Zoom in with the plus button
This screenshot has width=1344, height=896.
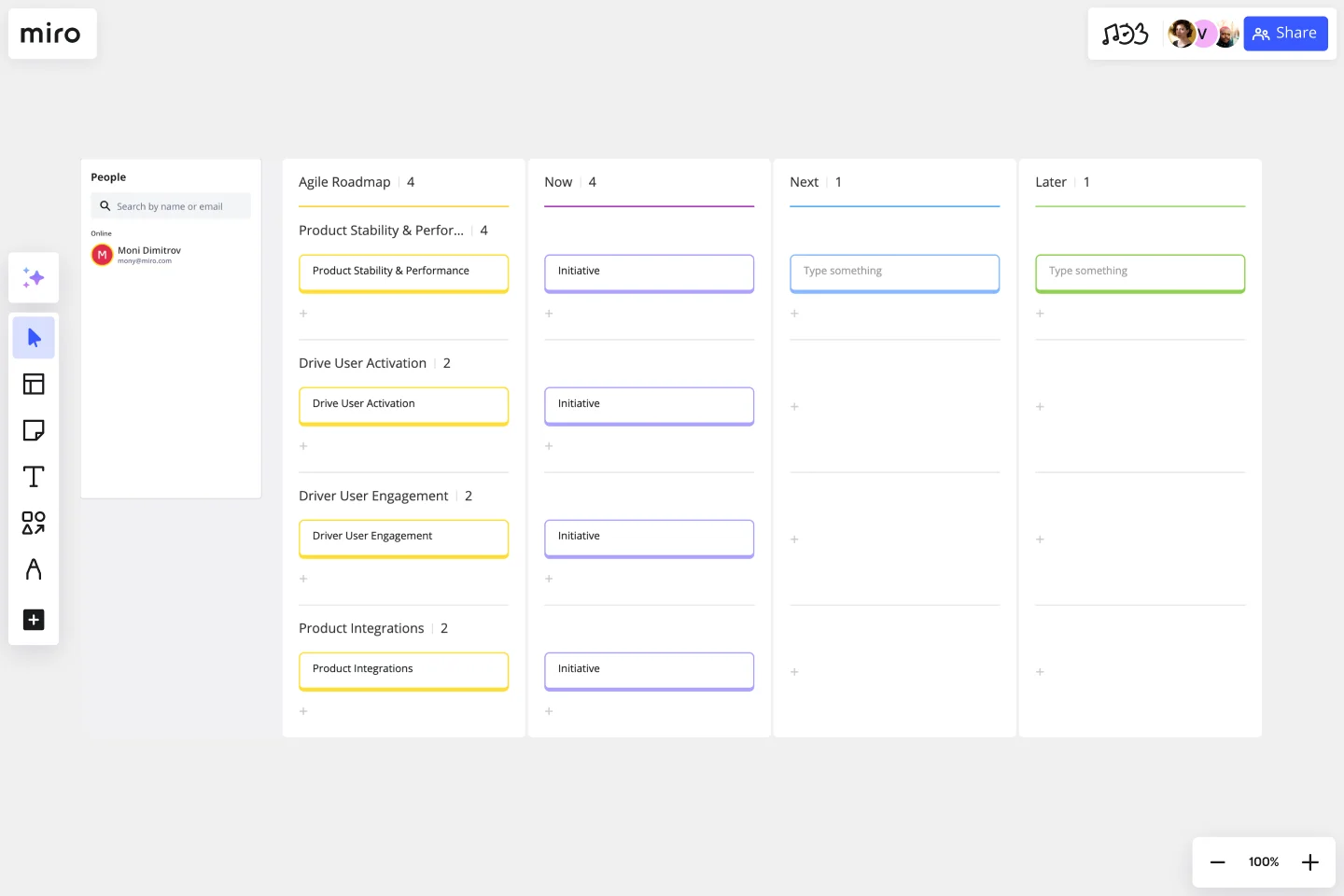coord(1310,862)
